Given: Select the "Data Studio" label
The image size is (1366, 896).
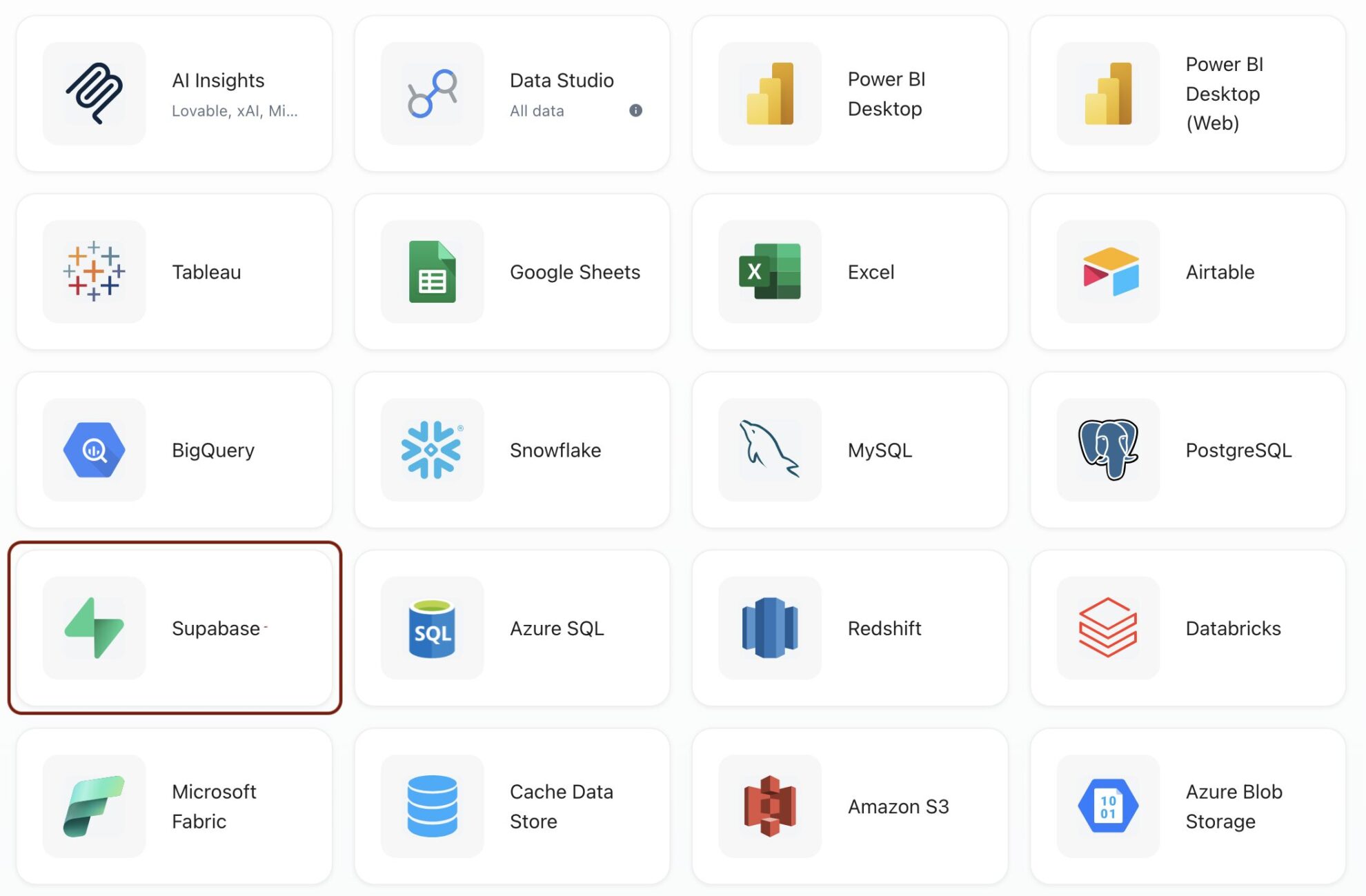Looking at the screenshot, I should [562, 81].
